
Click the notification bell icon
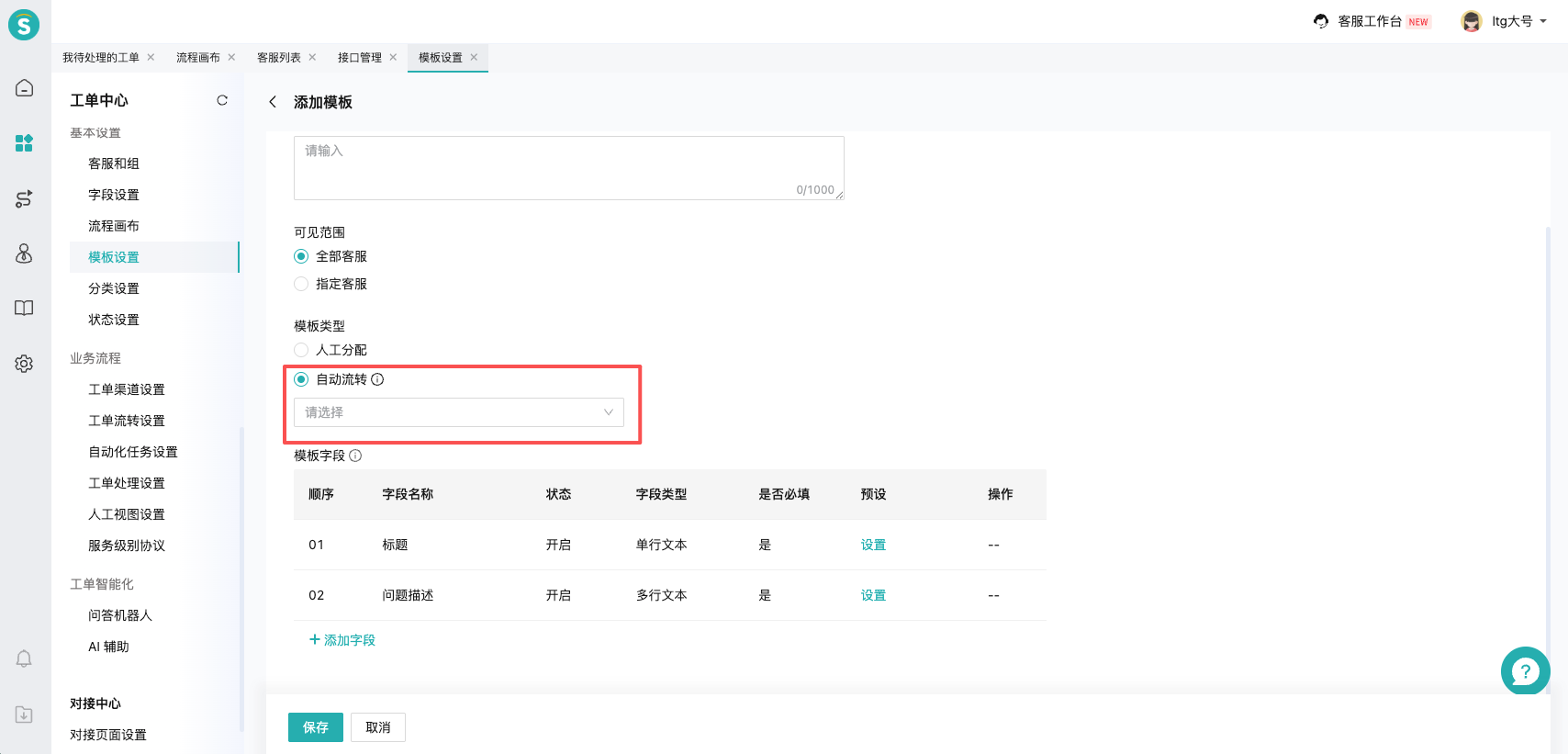click(25, 658)
